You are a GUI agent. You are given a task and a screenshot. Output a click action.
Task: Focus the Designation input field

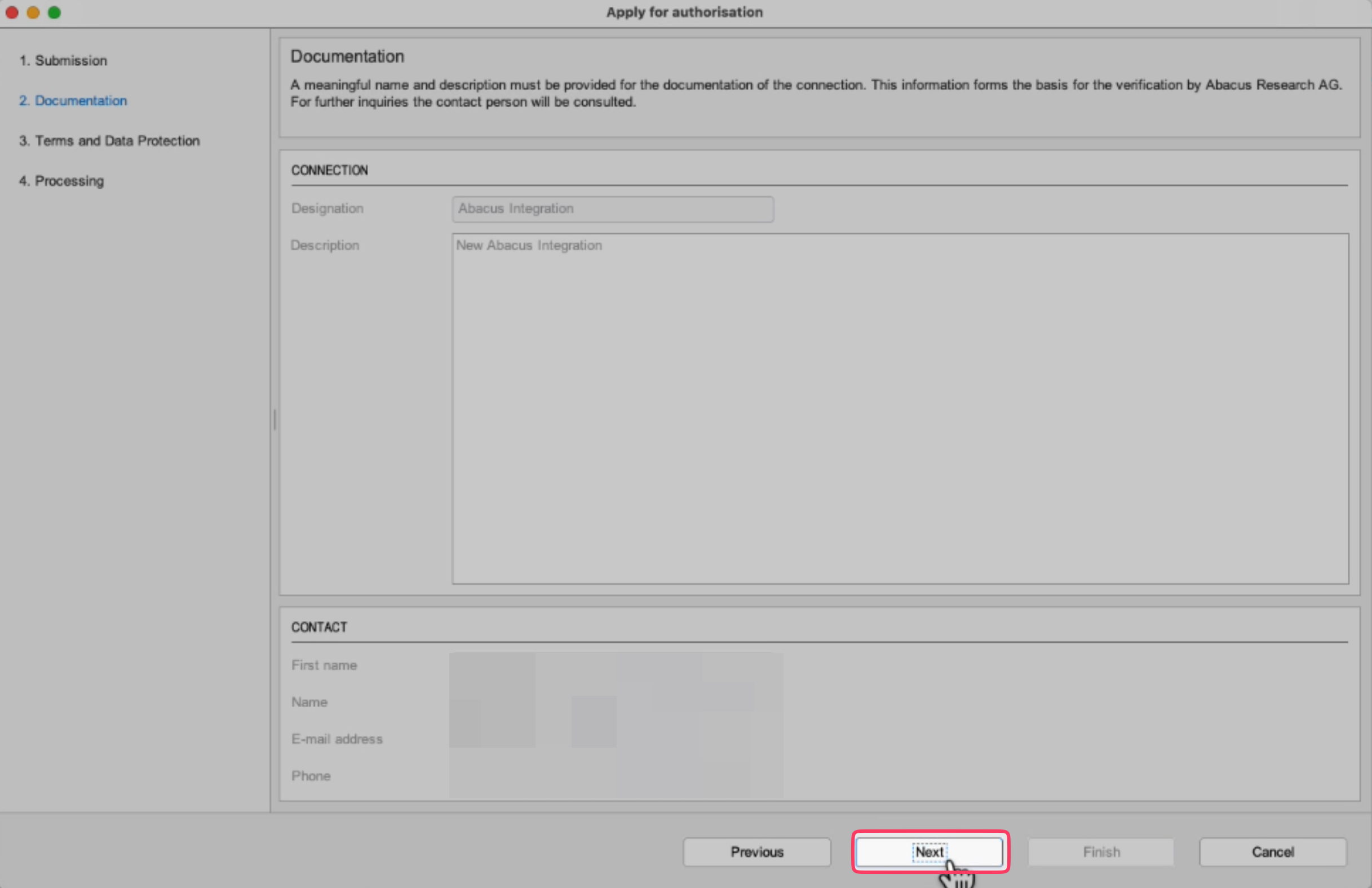click(613, 208)
